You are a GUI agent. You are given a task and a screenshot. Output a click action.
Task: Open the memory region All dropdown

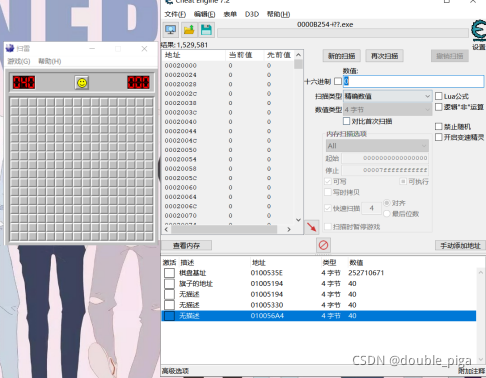[x=377, y=146]
